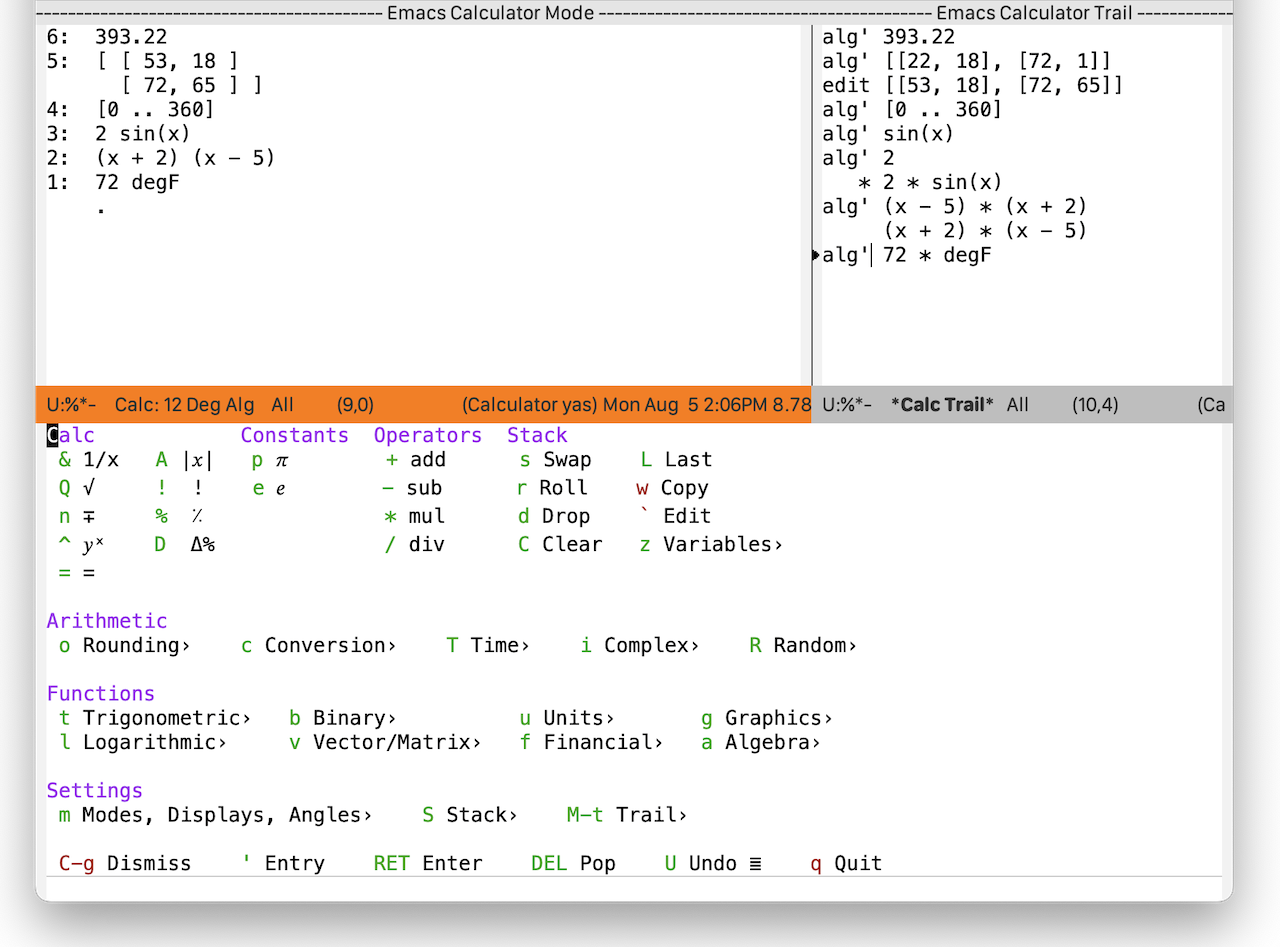Expand the Trigonometric functions submenu
This screenshot has height=947, width=1280.
(155, 718)
